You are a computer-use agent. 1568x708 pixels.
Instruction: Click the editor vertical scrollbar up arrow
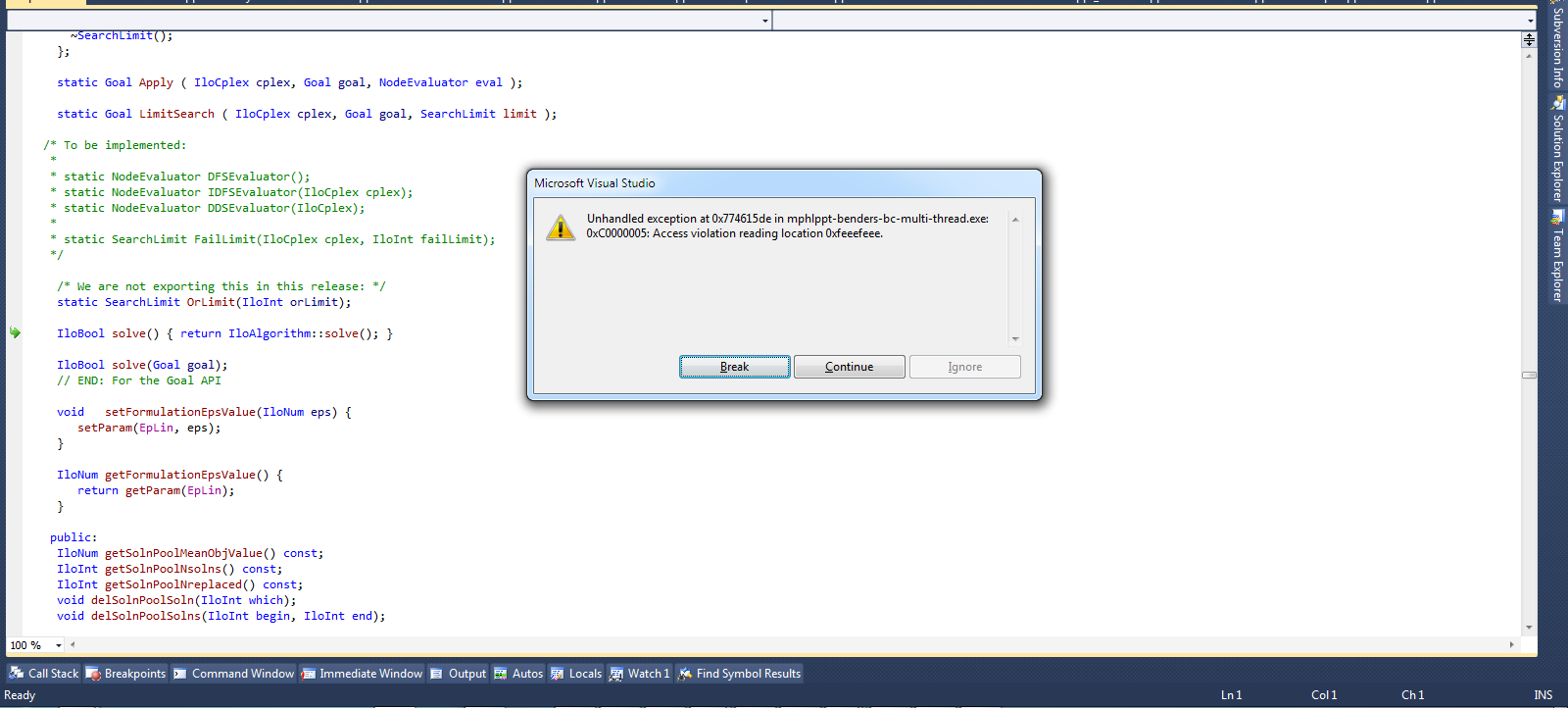[1529, 55]
